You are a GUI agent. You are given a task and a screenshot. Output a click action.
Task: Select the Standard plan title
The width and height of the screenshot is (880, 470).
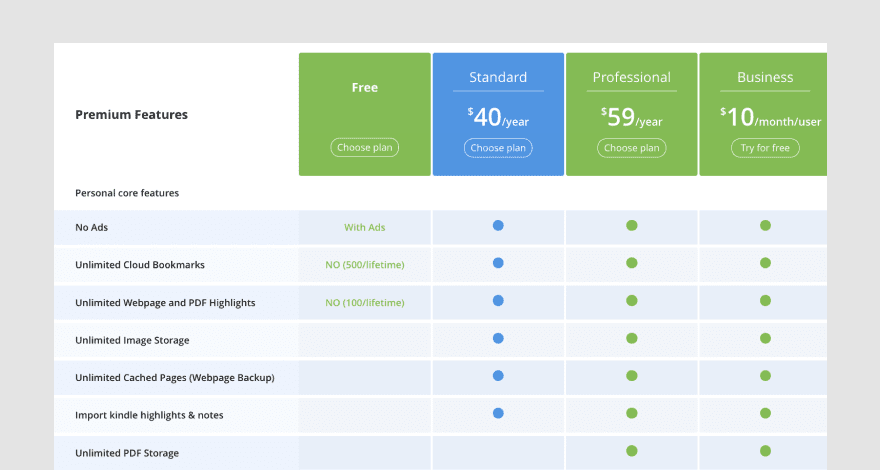498,77
